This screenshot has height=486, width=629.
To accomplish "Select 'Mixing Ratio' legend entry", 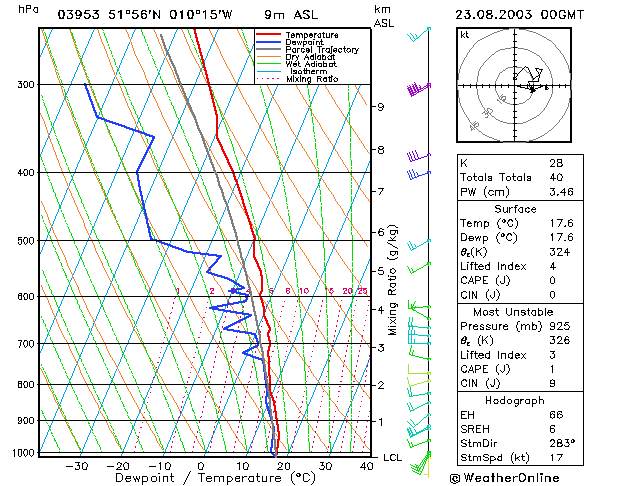I will tap(312, 79).
